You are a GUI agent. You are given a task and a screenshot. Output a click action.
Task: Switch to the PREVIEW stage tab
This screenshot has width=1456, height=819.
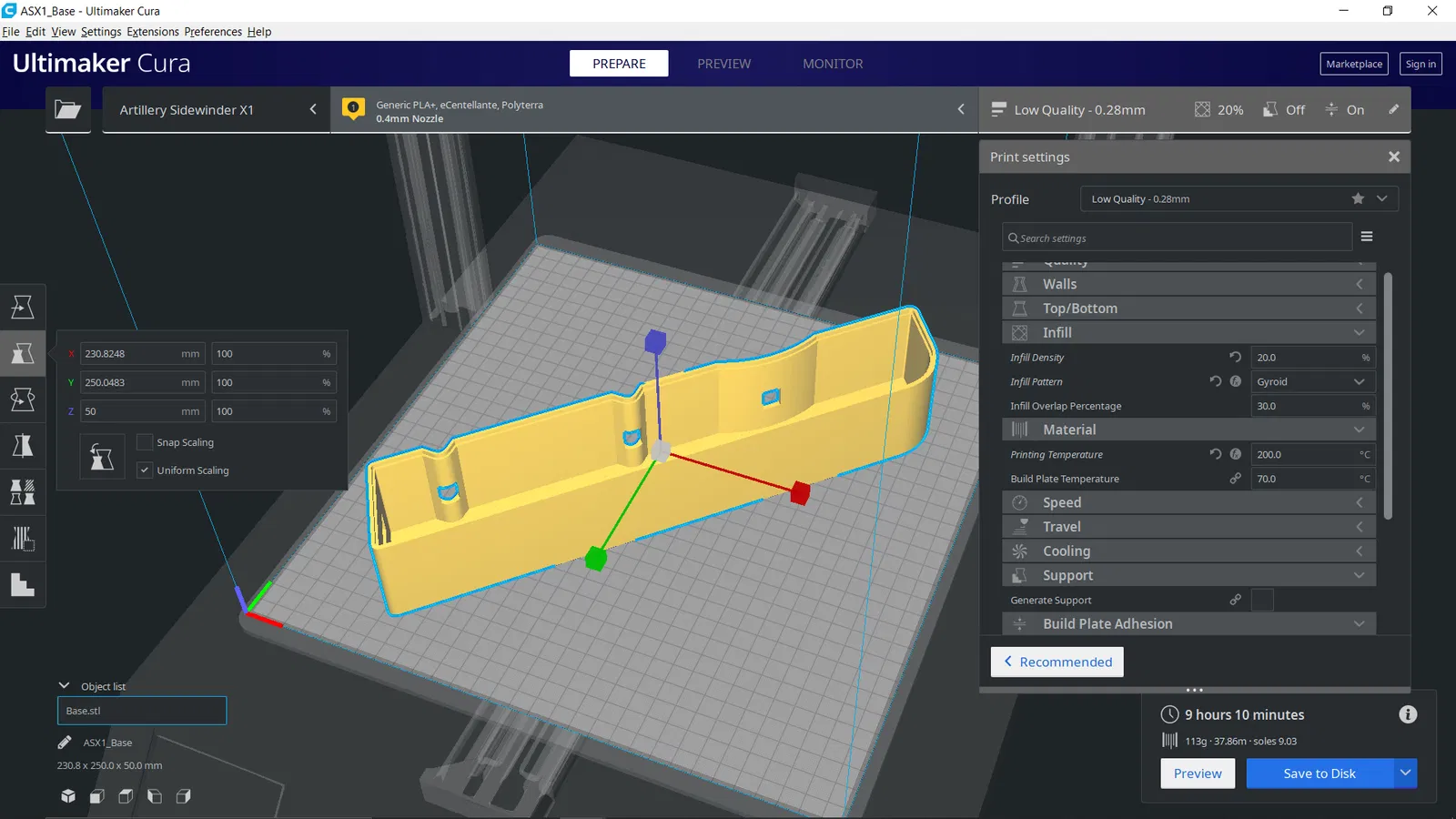[x=724, y=64]
